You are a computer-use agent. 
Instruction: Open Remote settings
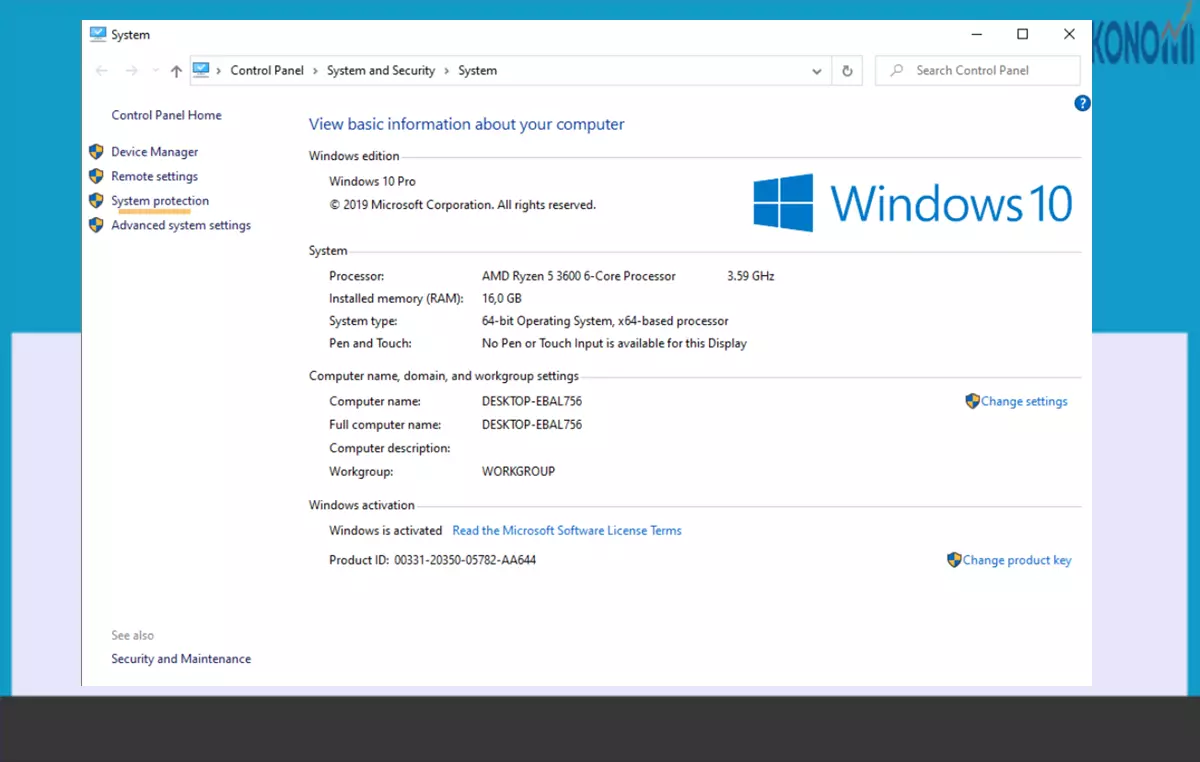(155, 176)
